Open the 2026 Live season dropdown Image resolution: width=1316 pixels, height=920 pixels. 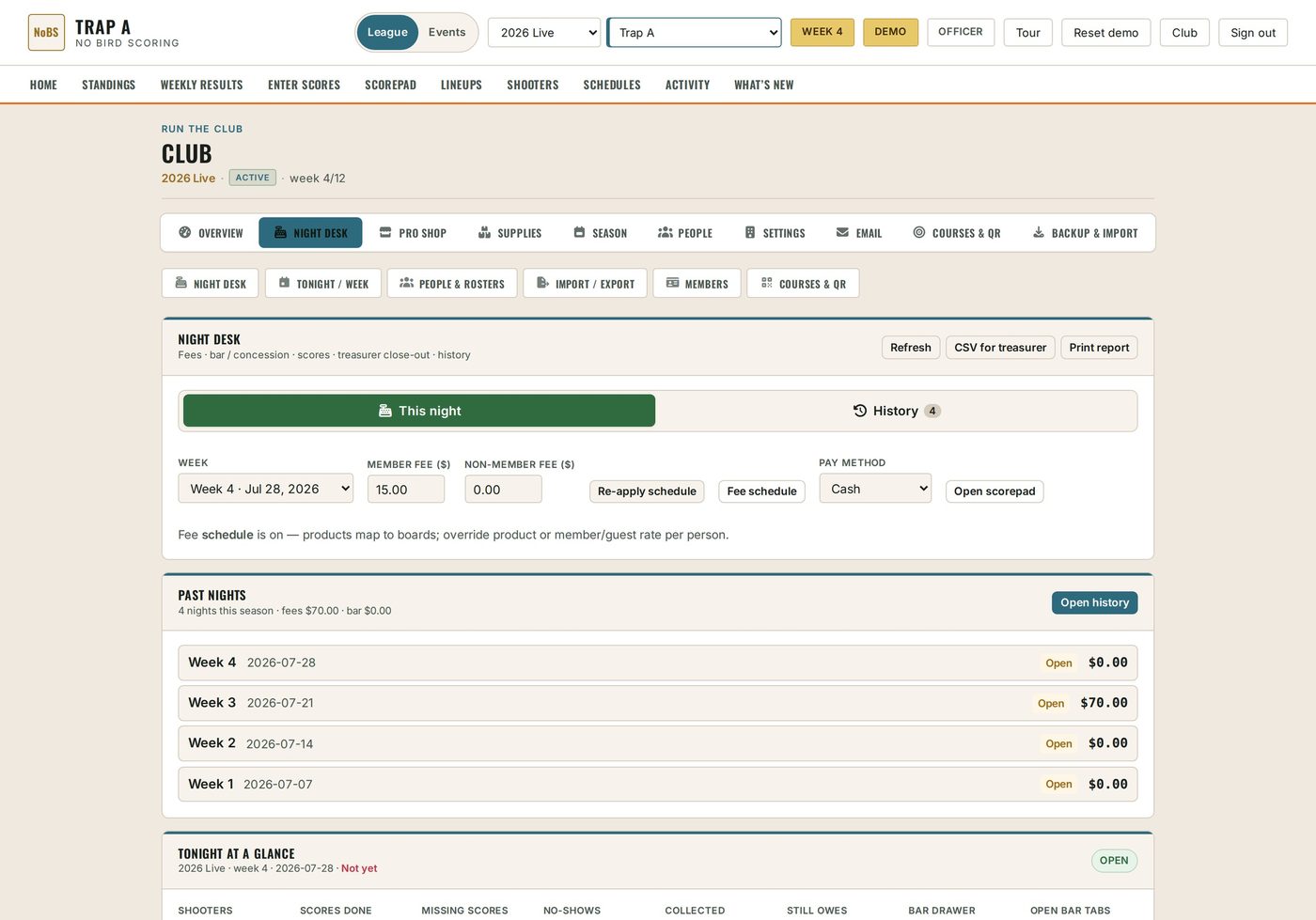(544, 32)
